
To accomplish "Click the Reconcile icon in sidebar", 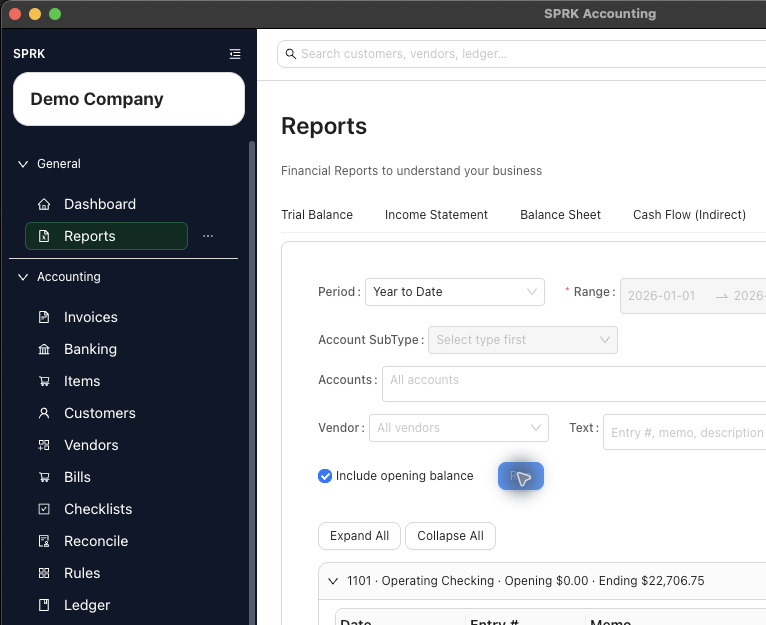I will pyautogui.click(x=44, y=541).
